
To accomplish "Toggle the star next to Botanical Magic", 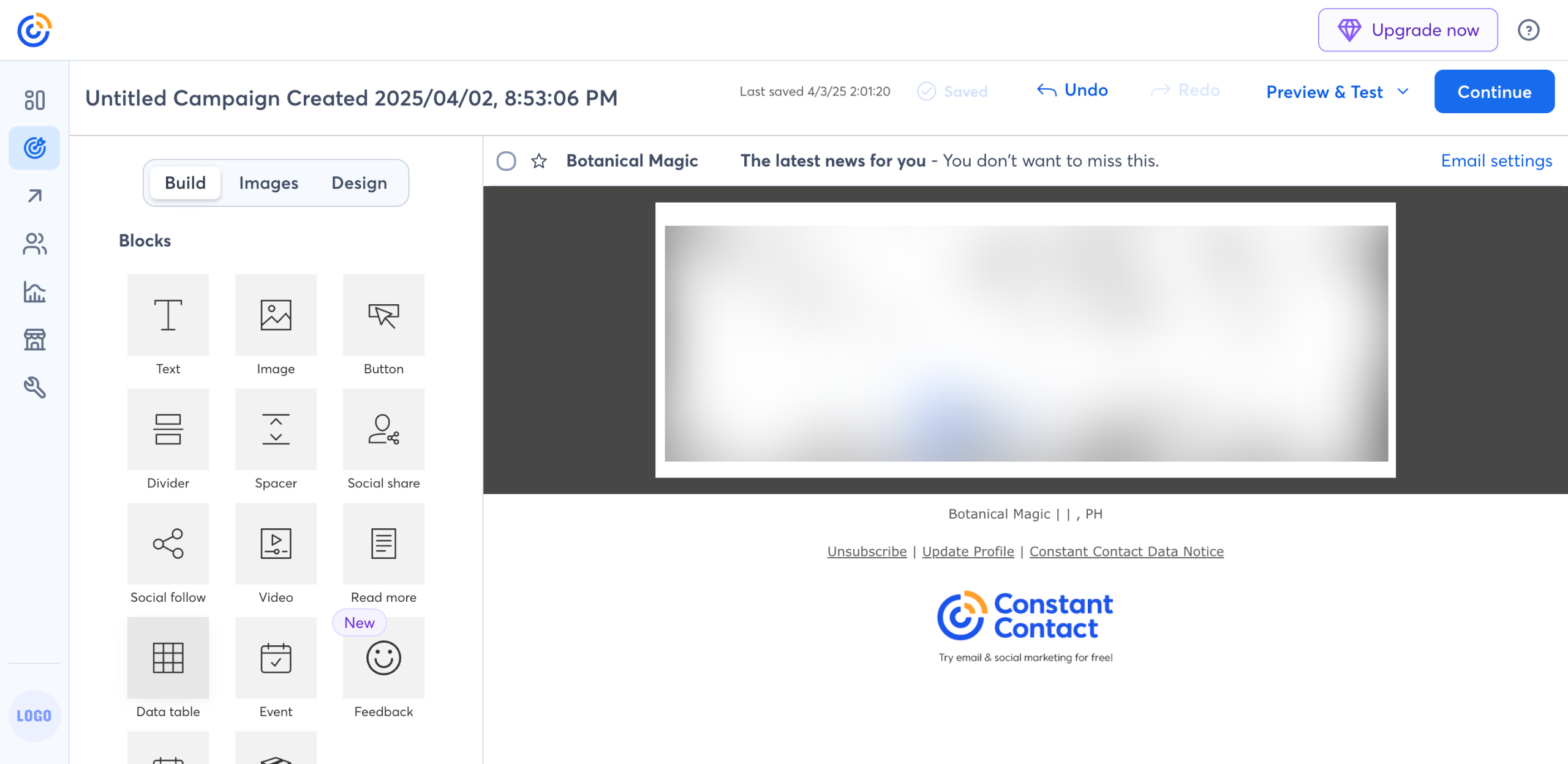I will (x=539, y=161).
